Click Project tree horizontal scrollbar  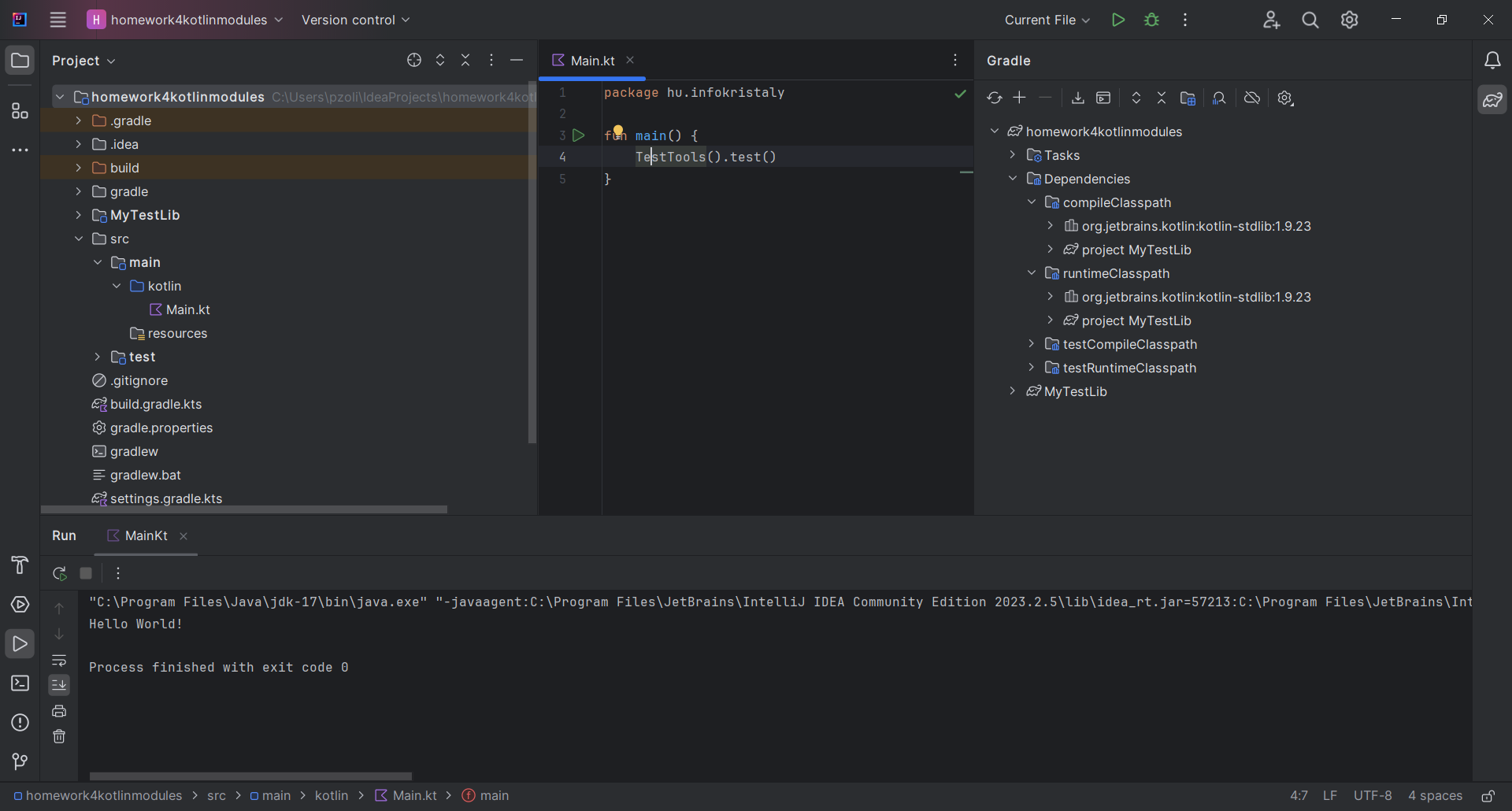pos(244,509)
